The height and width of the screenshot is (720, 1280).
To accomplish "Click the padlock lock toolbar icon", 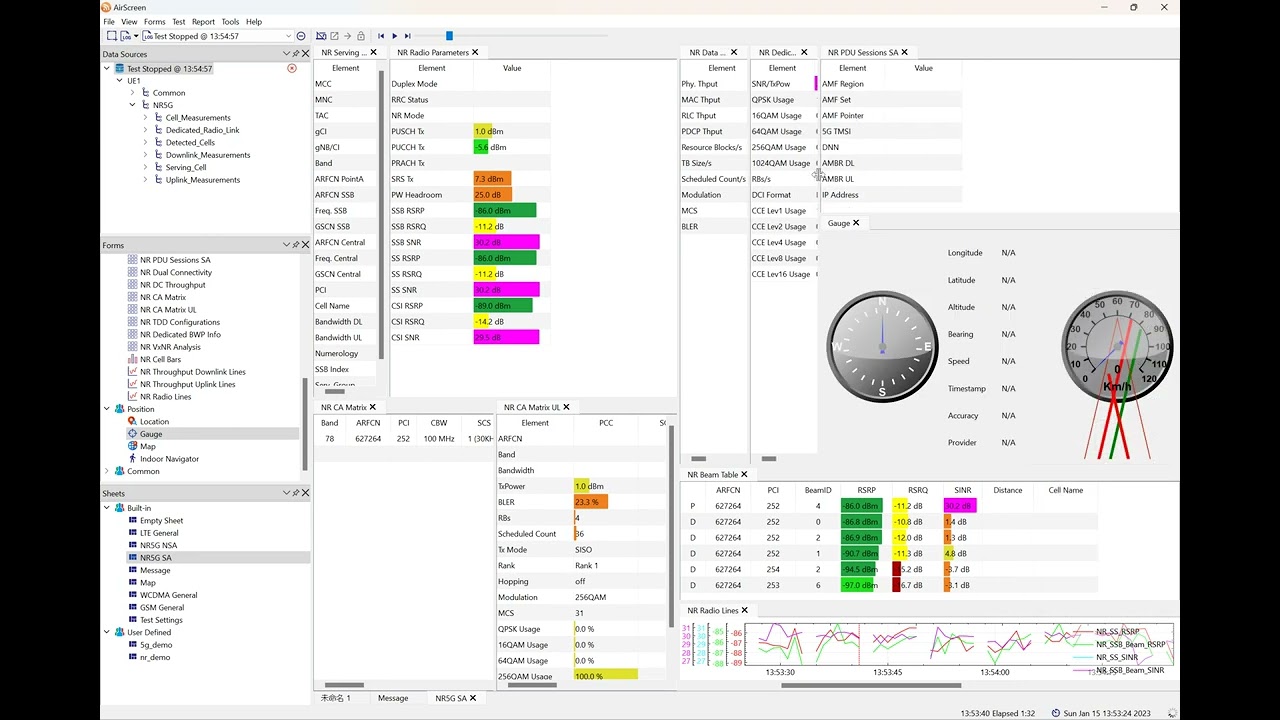I will pyautogui.click(x=361, y=36).
